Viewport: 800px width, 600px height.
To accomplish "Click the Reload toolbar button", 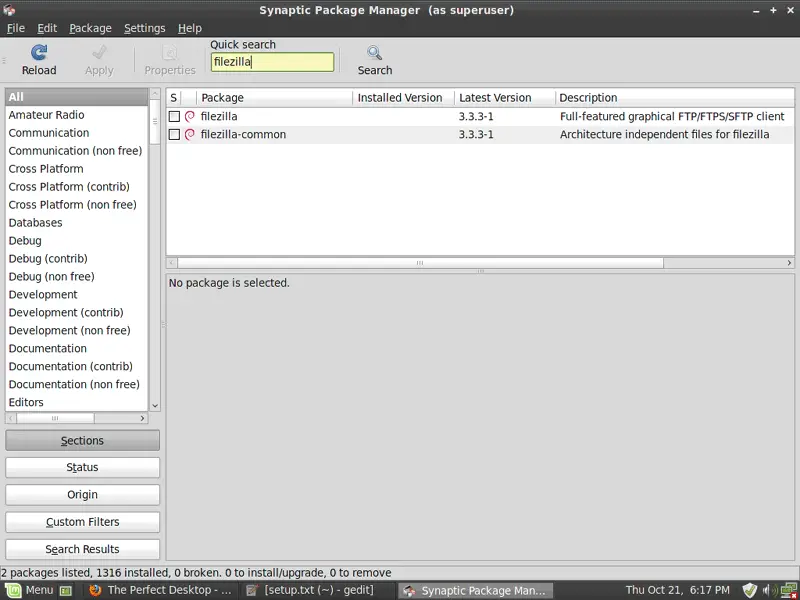I will (39, 60).
